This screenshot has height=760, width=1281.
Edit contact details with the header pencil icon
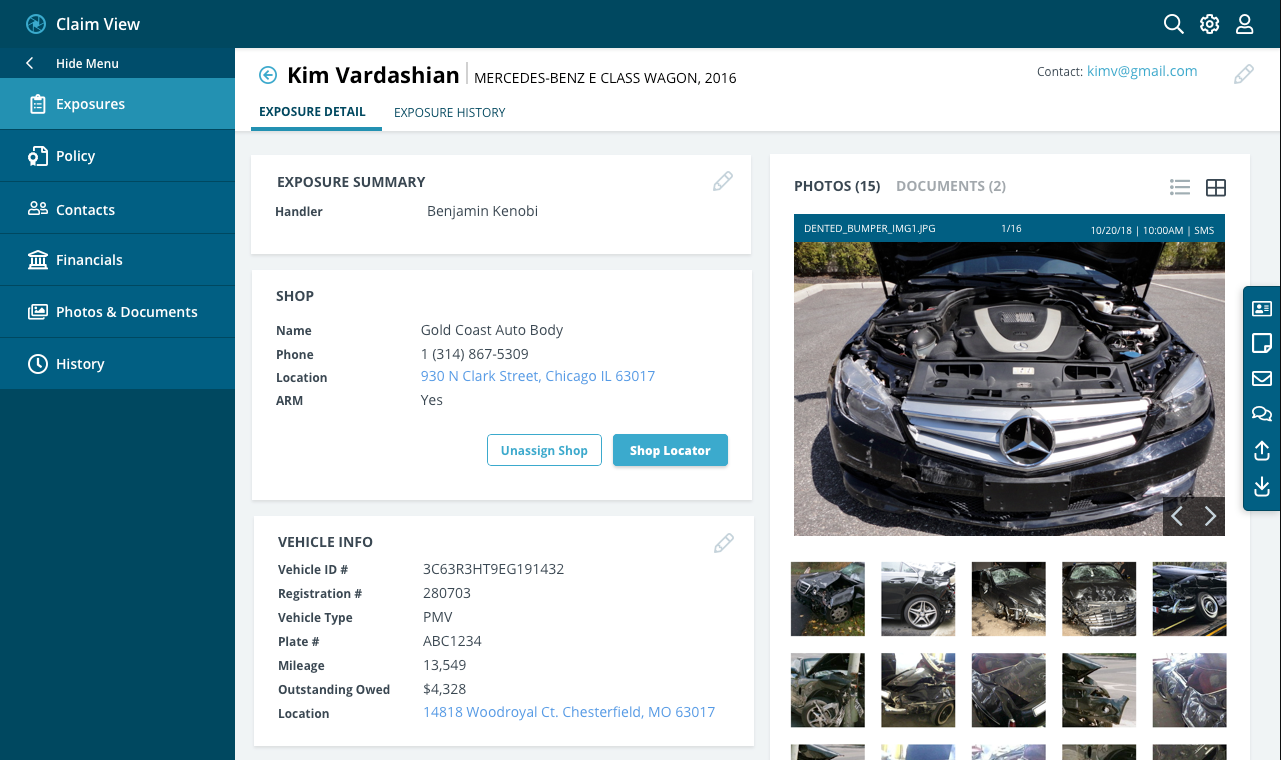click(x=1244, y=74)
